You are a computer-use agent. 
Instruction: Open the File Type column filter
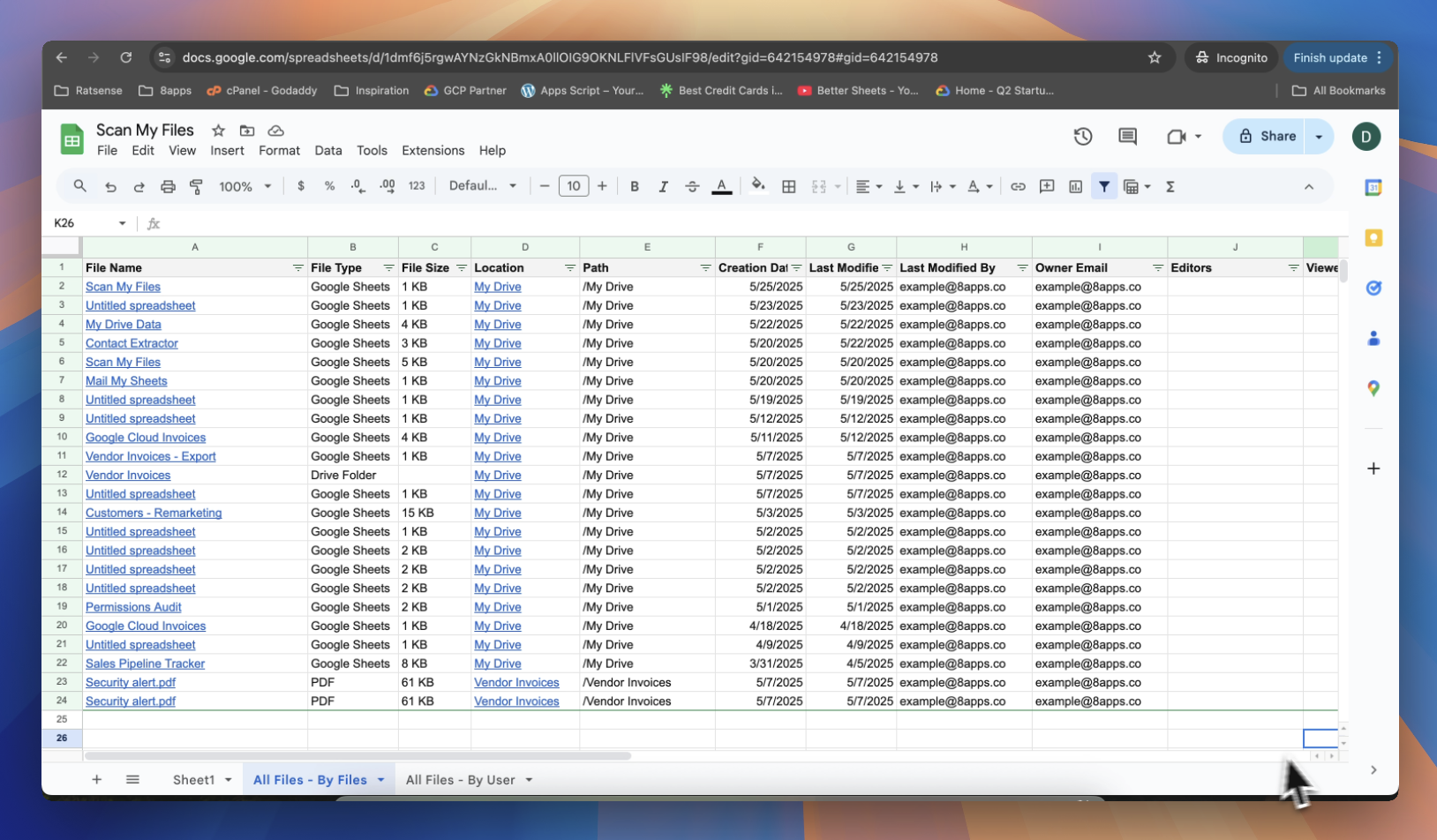(388, 268)
